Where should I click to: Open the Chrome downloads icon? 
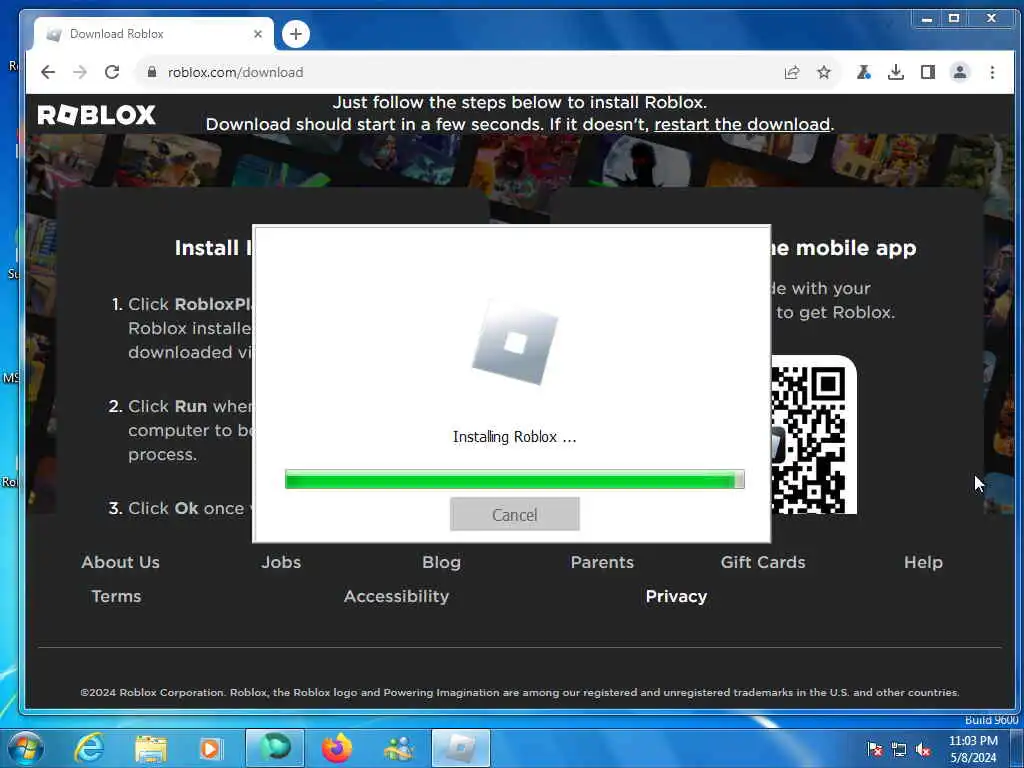pyautogui.click(x=895, y=72)
